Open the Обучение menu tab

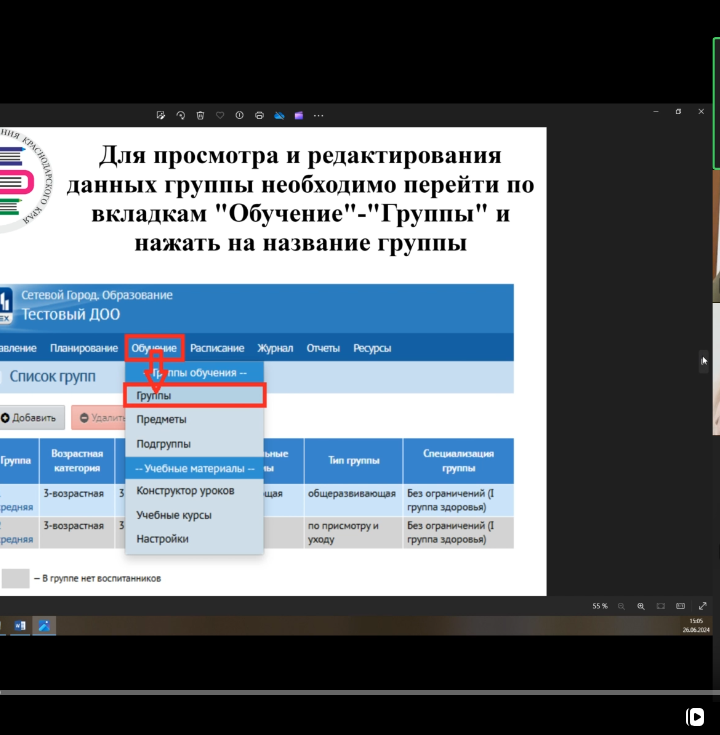154,348
